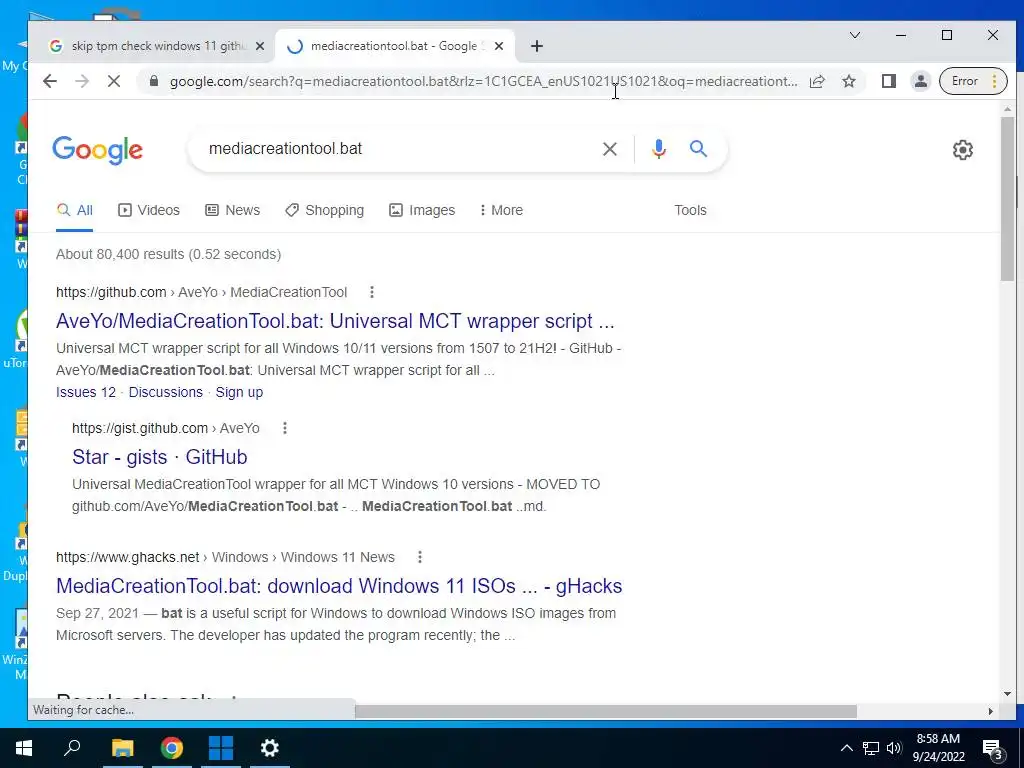Viewport: 1024px width, 768px height.
Task: Open the taskbar clock showing 8:58 AM
Action: (938, 748)
